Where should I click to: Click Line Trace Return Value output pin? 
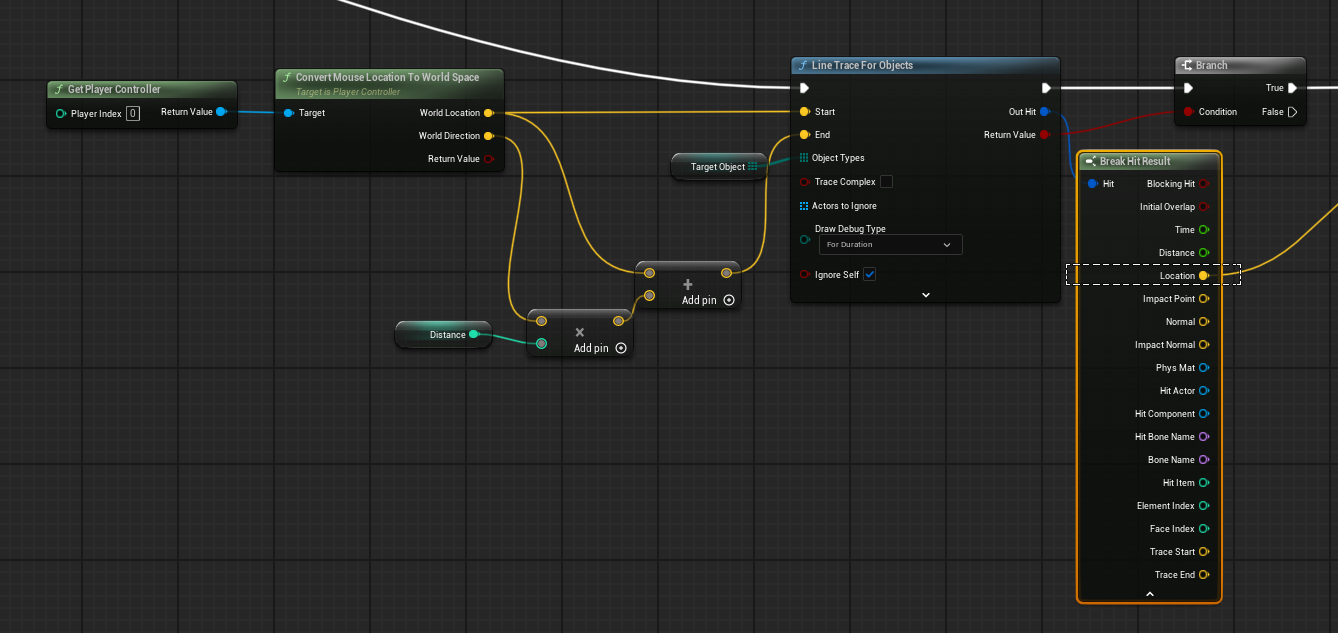point(1045,135)
